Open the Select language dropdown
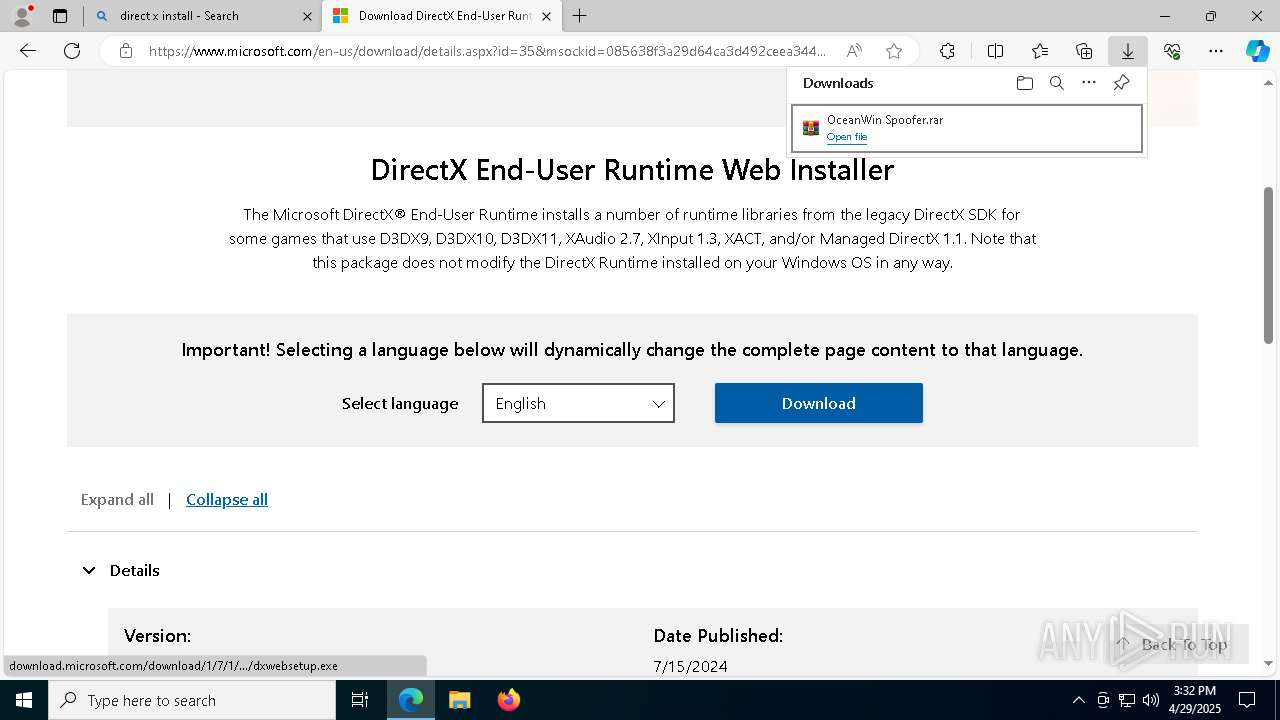The image size is (1280, 720). [578, 403]
